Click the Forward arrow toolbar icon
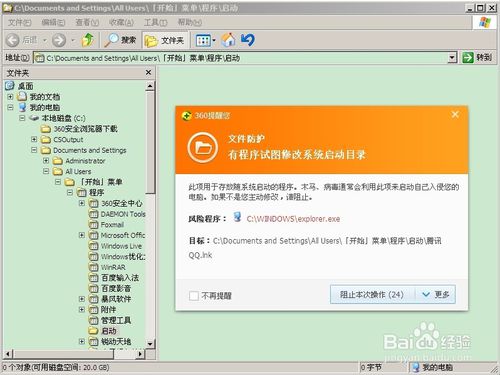The image size is (500, 375). [x=59, y=40]
